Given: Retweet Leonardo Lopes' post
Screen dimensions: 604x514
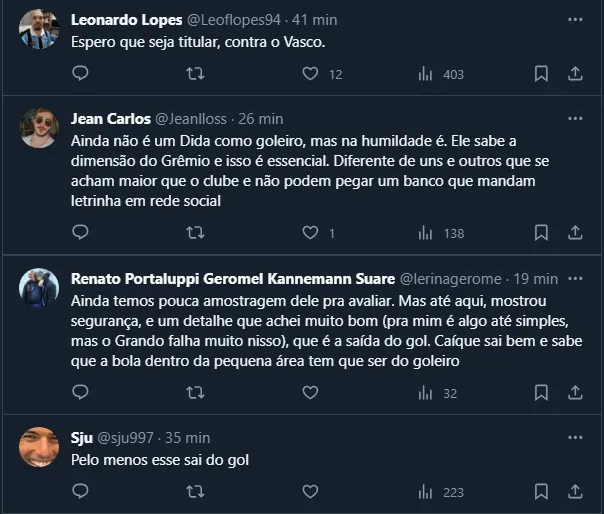Looking at the screenshot, I should coord(196,73).
